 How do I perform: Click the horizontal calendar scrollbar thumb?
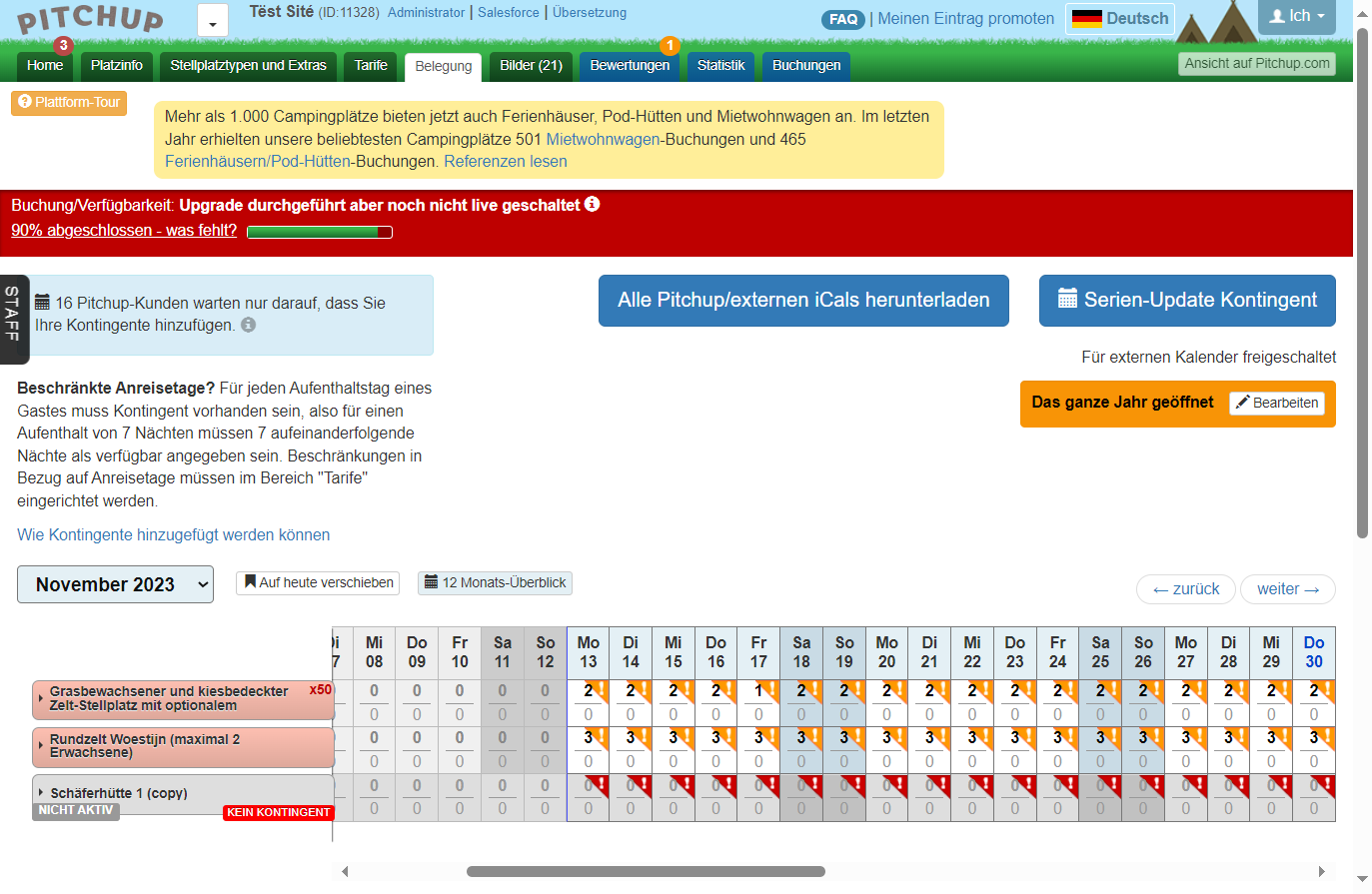click(646, 871)
